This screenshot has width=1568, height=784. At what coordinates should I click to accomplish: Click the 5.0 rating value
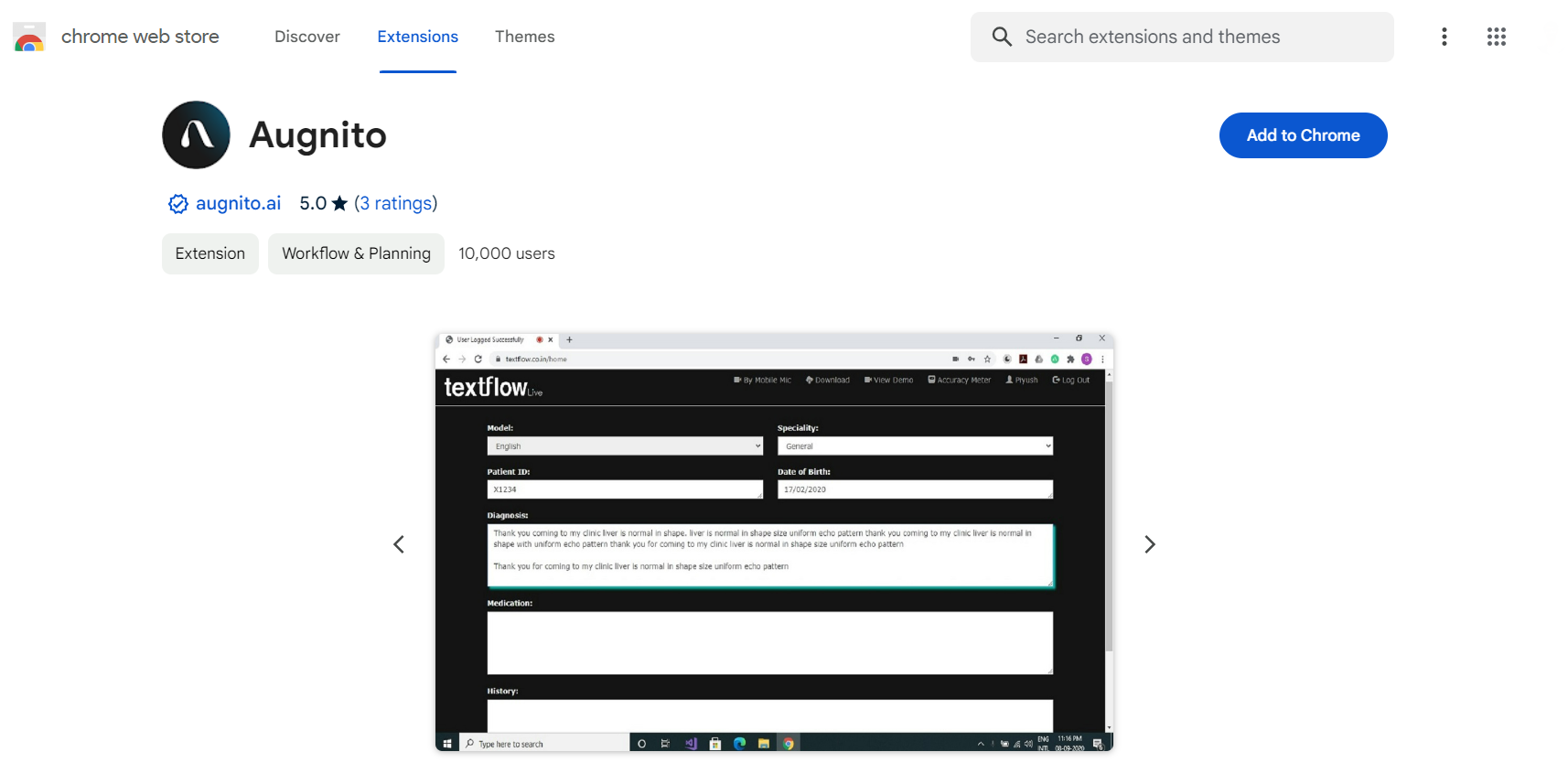pos(313,203)
